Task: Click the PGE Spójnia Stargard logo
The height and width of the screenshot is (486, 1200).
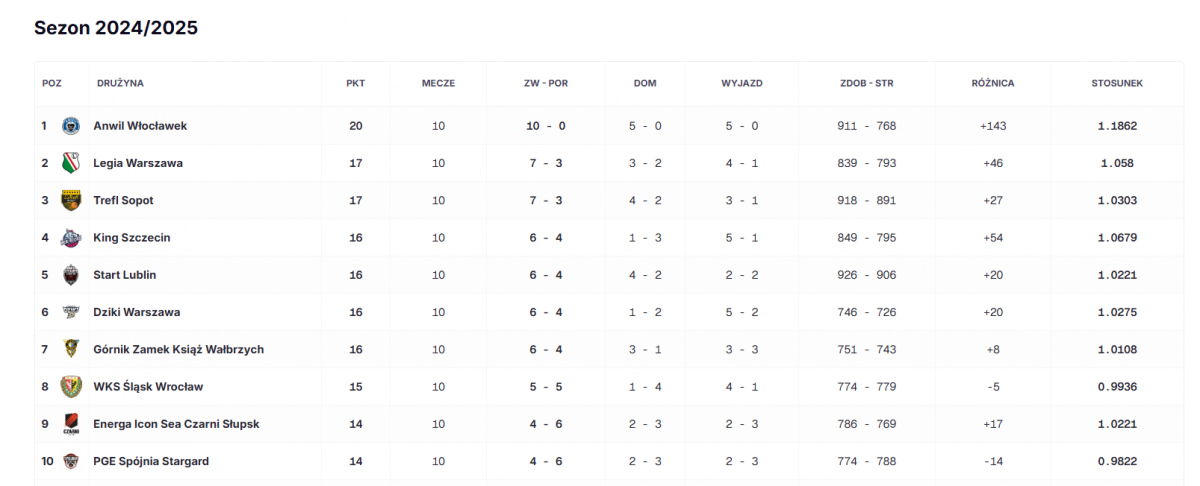Action: point(71,461)
